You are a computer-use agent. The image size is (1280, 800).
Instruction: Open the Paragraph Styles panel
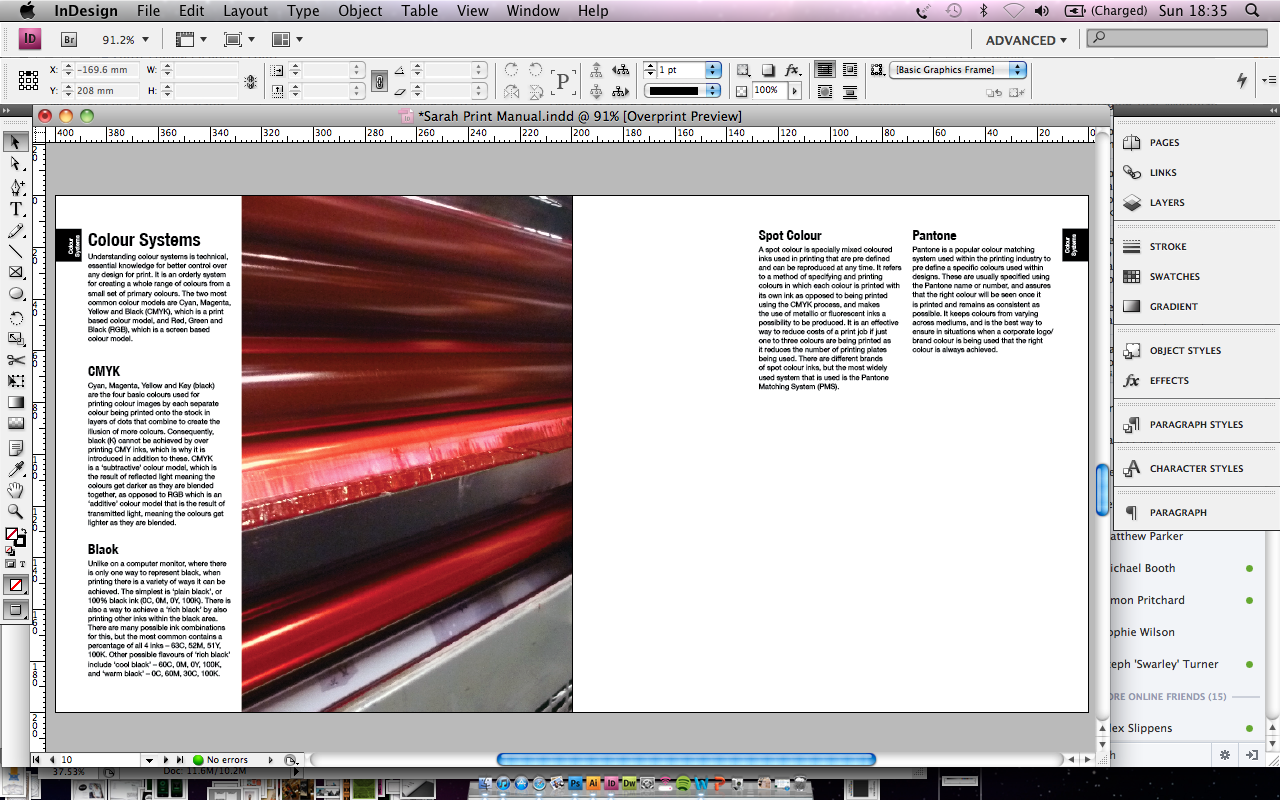(1195, 425)
